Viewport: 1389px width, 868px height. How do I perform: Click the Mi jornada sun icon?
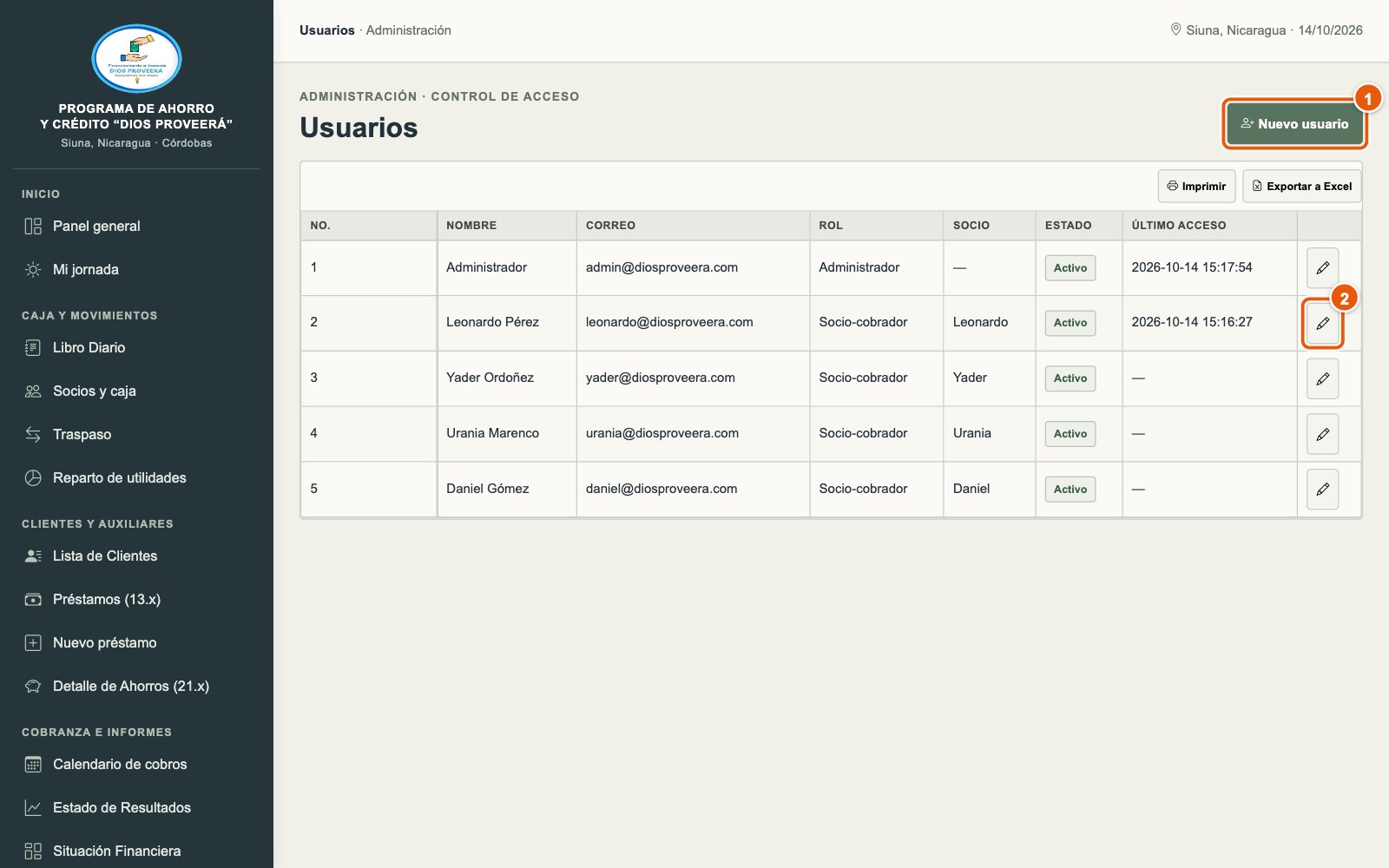click(33, 270)
